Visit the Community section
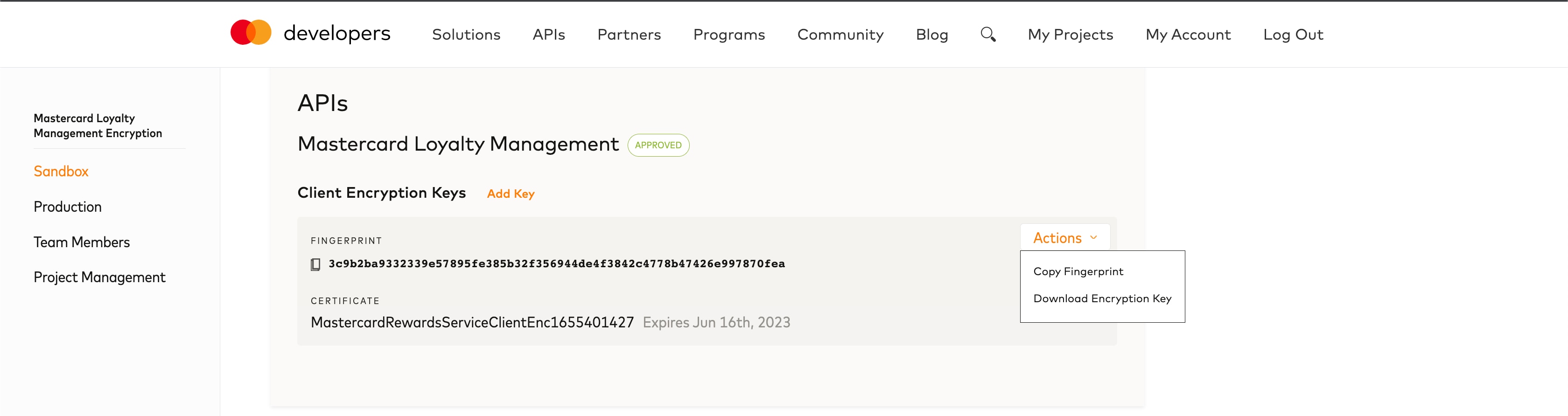Viewport: 1568px width, 416px height. point(840,35)
